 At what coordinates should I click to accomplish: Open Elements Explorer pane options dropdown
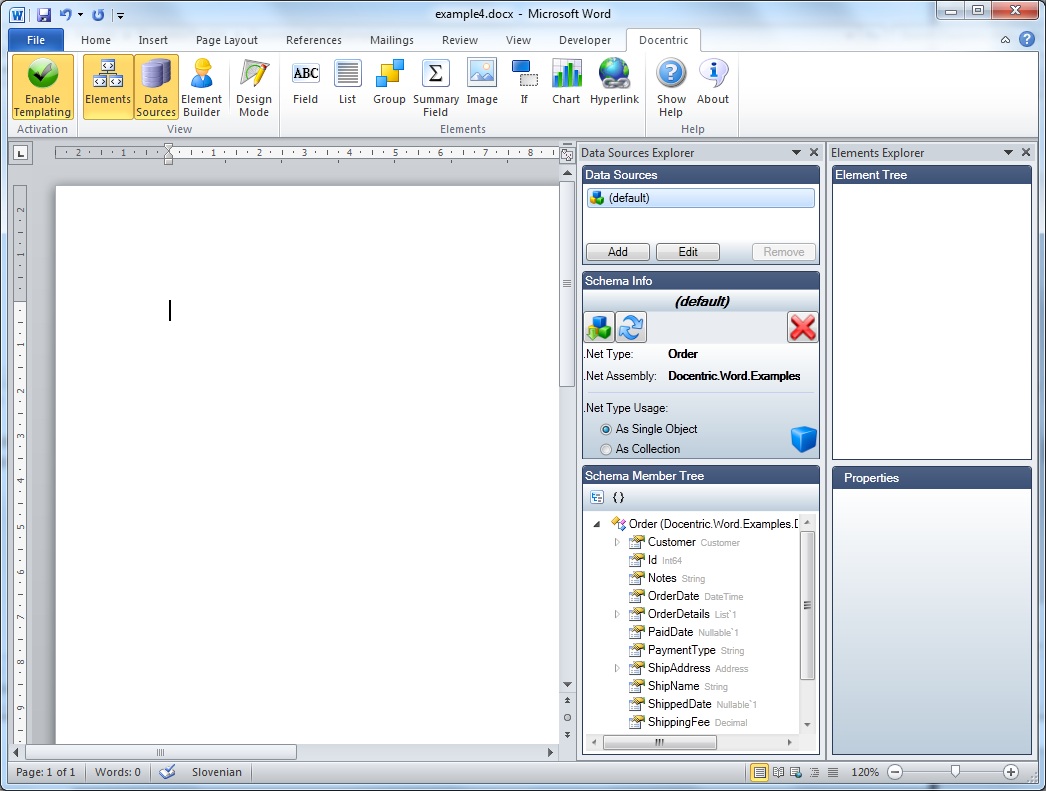pos(1008,153)
